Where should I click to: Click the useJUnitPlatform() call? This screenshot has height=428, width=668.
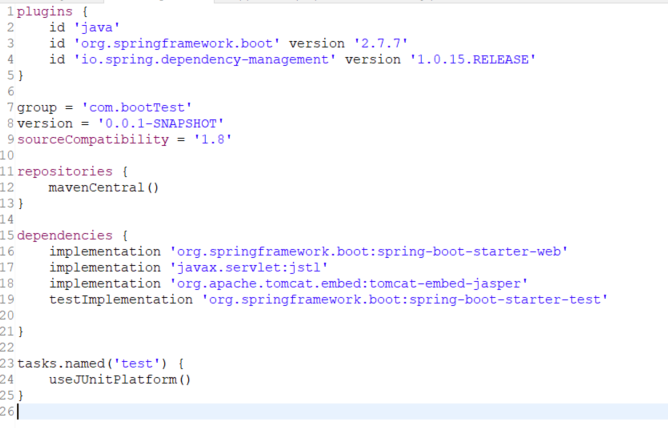point(120,380)
